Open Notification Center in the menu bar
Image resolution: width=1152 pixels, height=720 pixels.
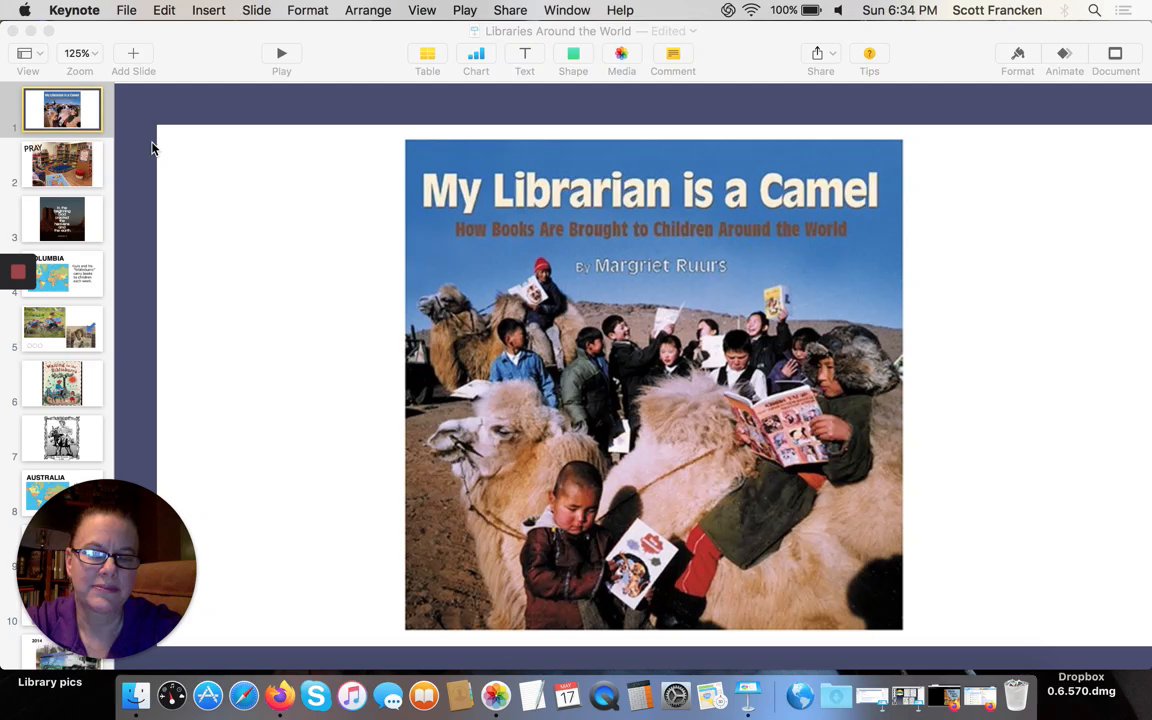[x=1123, y=10]
